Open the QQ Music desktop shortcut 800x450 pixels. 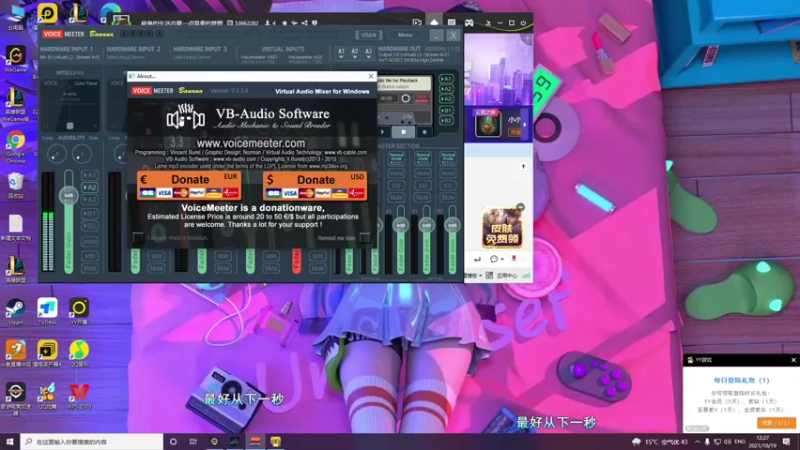(79, 353)
